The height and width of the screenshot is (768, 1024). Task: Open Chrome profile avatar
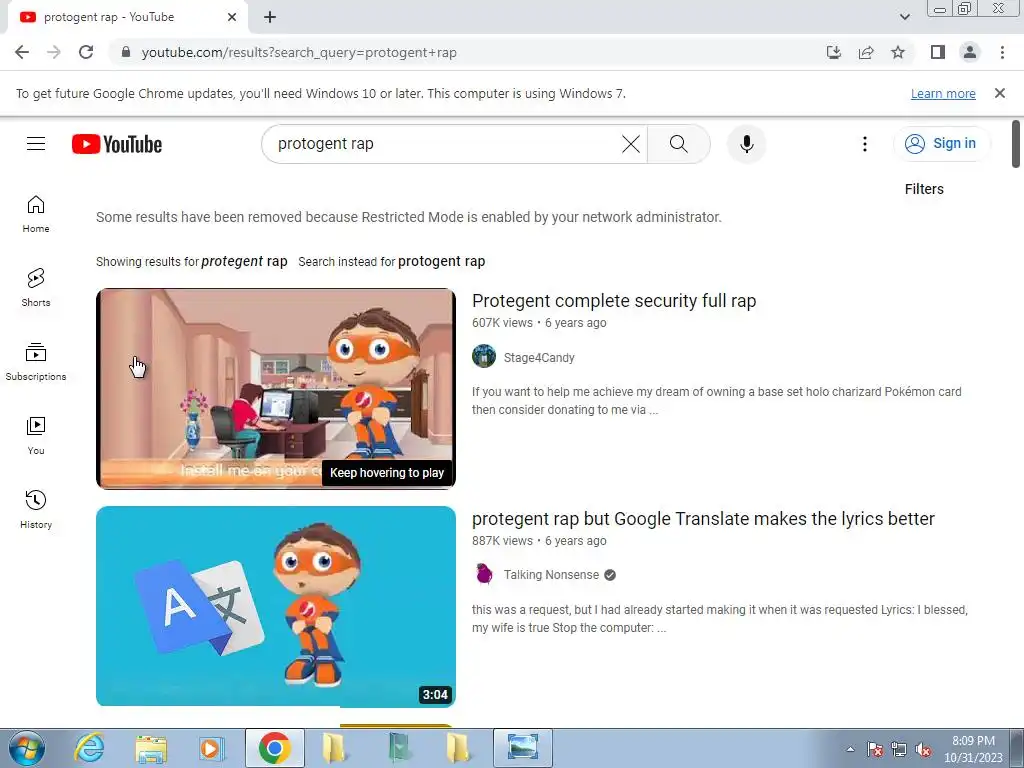click(970, 52)
